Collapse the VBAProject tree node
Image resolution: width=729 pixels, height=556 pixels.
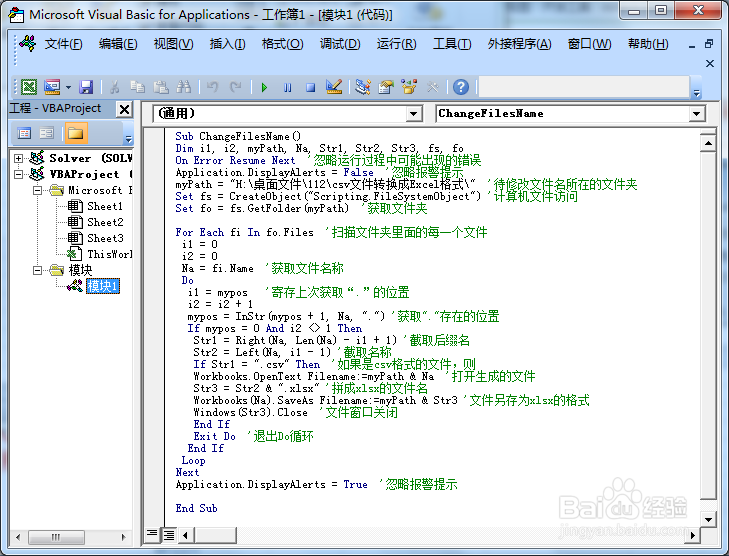point(18,174)
